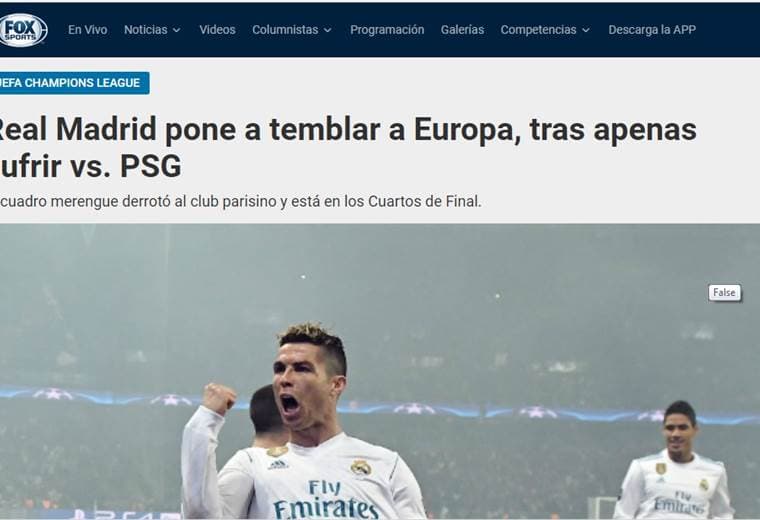Visit the Galerías section

tap(462, 30)
